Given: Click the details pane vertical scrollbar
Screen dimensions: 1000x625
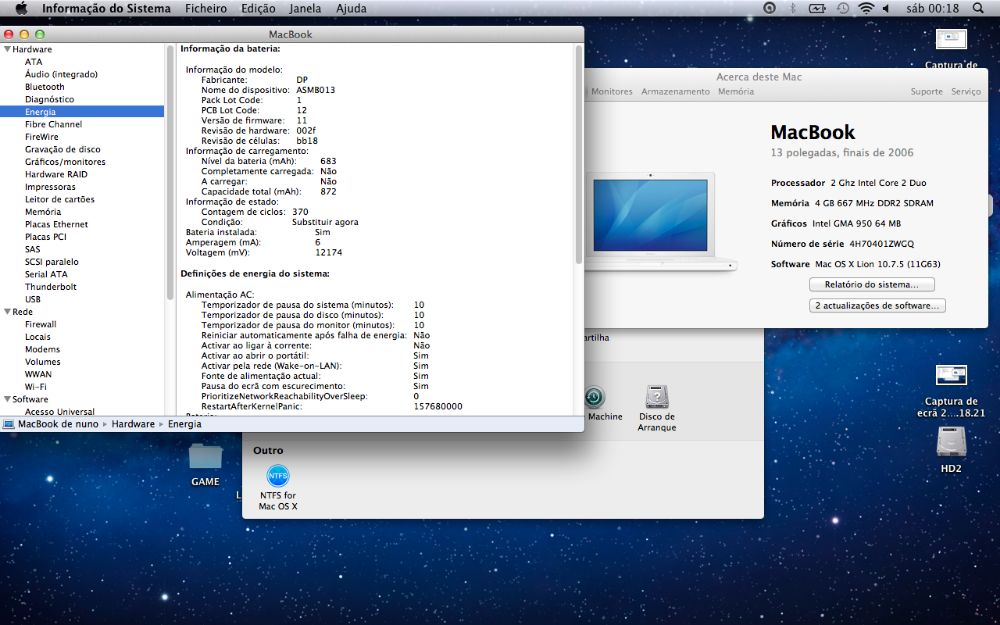Looking at the screenshot, I should (579, 154).
